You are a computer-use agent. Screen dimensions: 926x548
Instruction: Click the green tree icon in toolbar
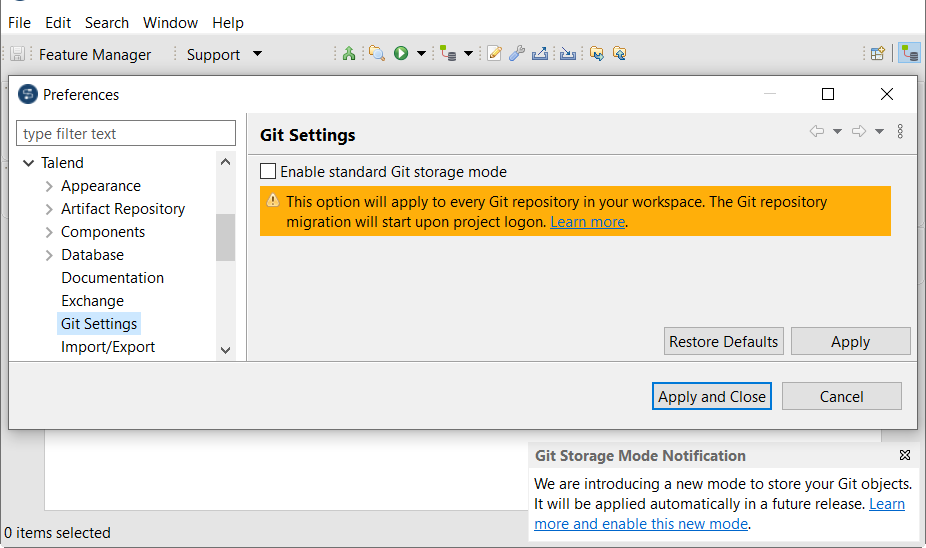(x=348, y=54)
